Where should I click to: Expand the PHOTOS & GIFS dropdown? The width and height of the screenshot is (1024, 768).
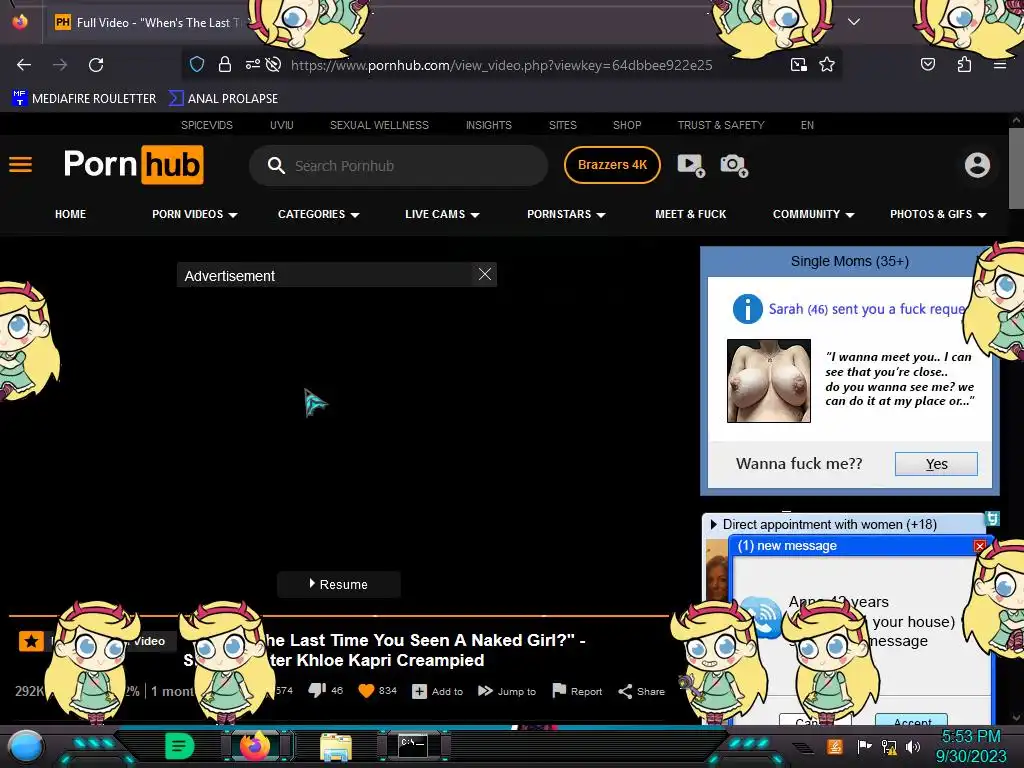pyautogui.click(x=938, y=214)
